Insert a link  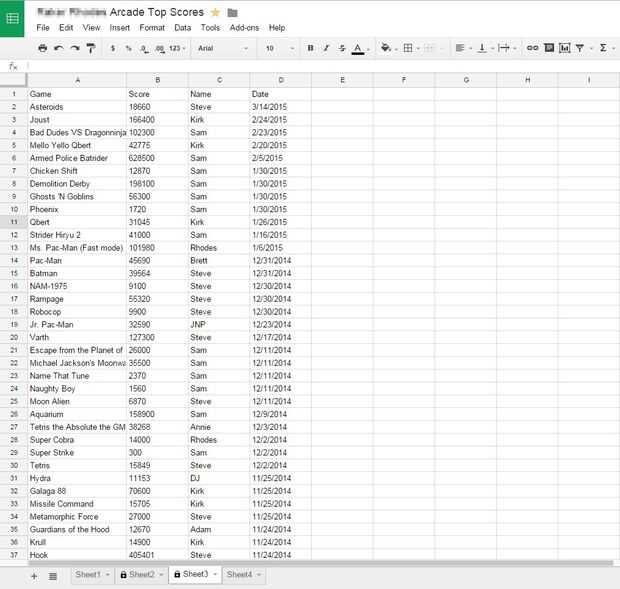click(532, 48)
